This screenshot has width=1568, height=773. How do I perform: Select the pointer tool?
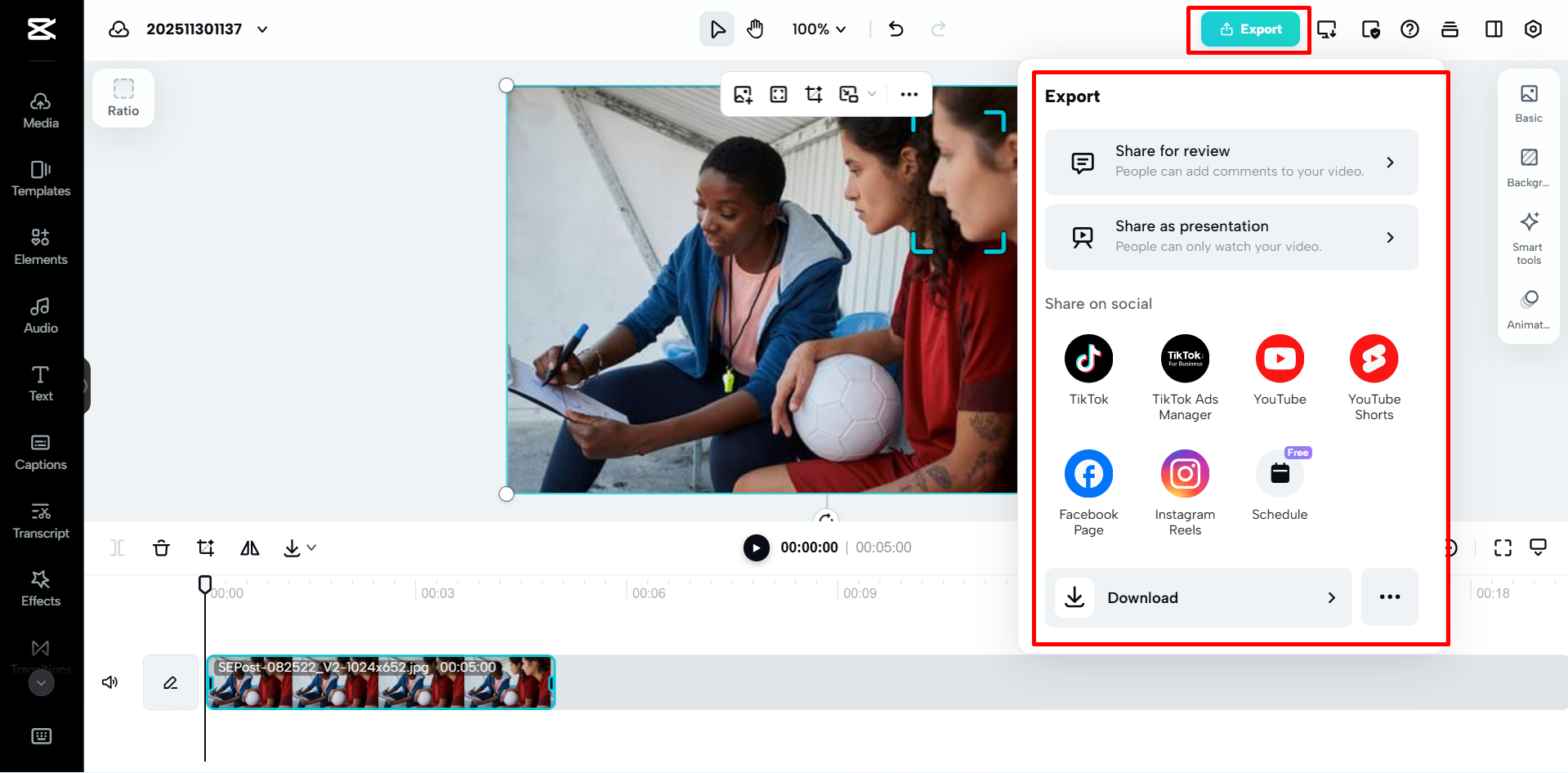pyautogui.click(x=717, y=29)
